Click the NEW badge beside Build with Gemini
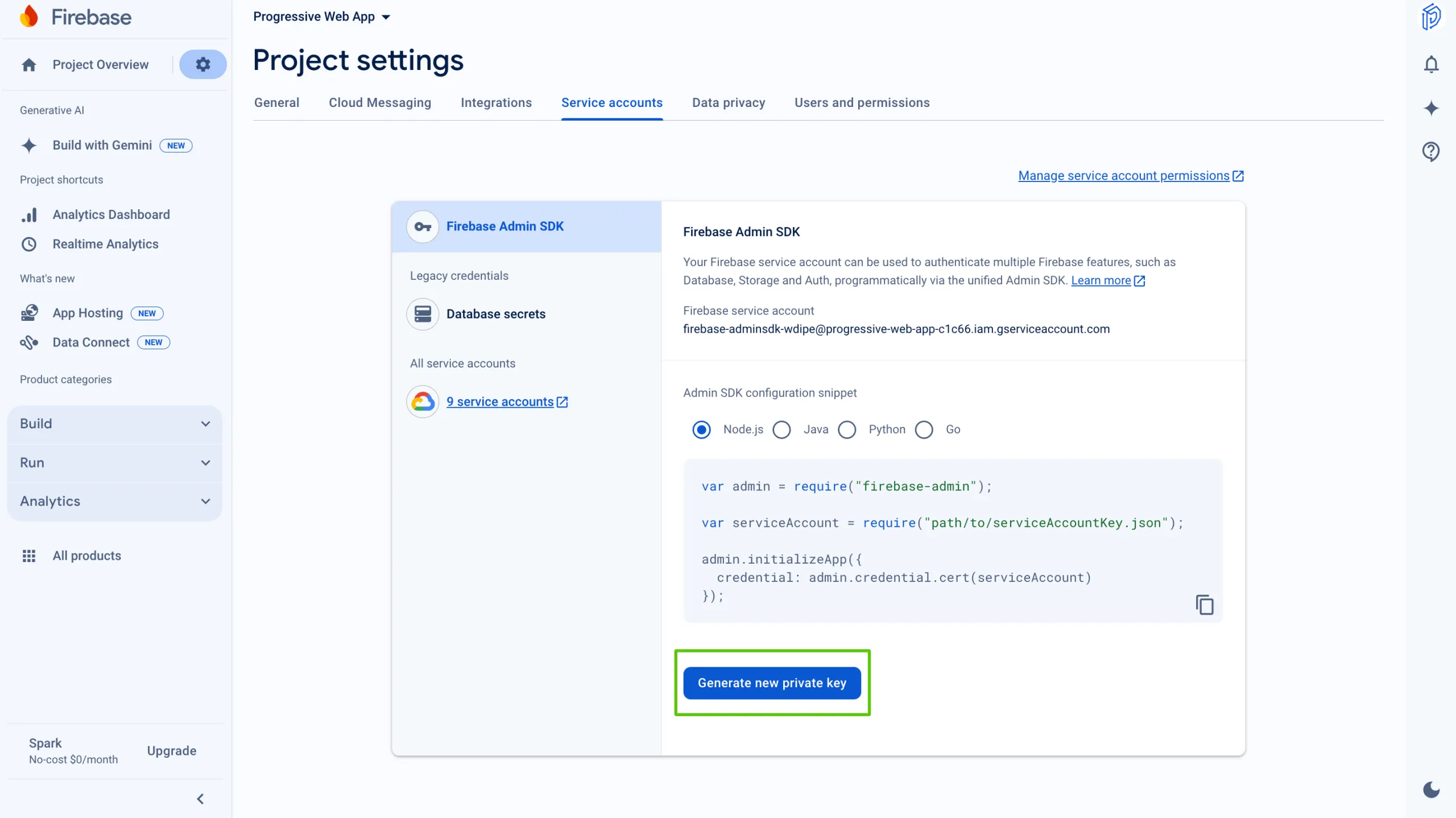Viewport: 1456px width, 818px height. click(176, 146)
